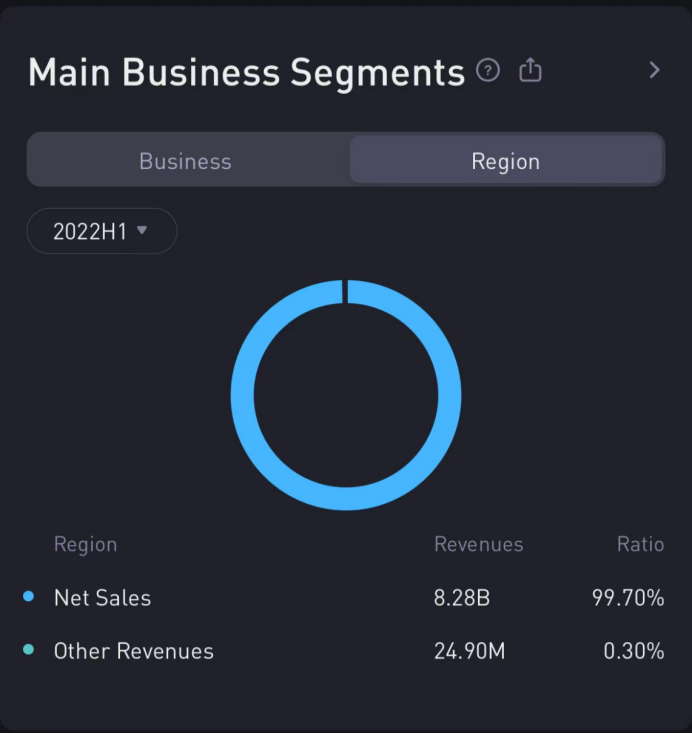Click the 99.70% ratio value
Viewport: 692px width, 734px height.
(628, 598)
